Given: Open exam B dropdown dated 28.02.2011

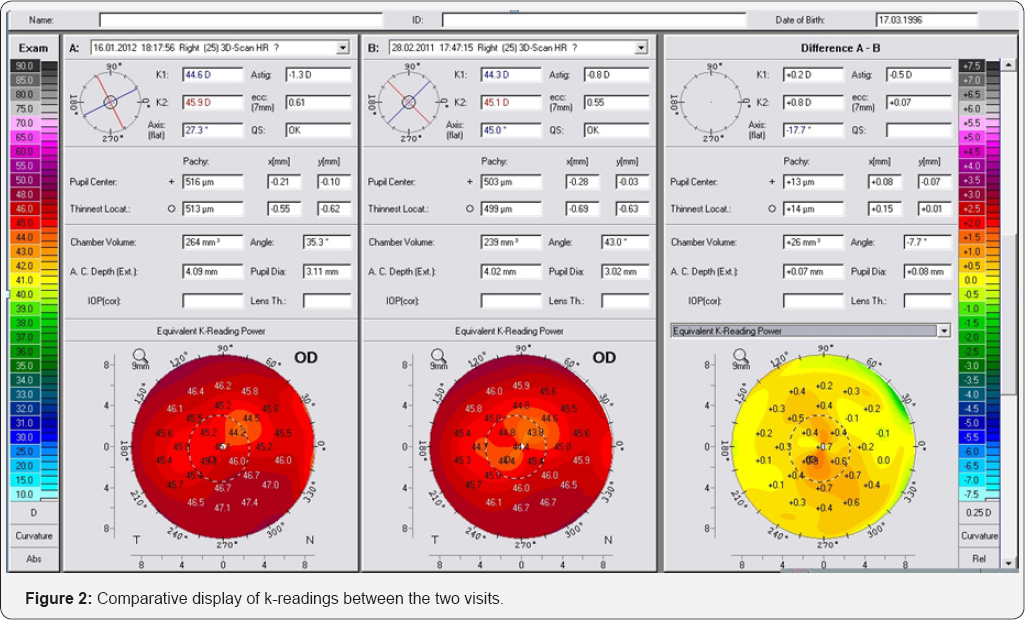Looking at the screenshot, I should [x=642, y=47].
